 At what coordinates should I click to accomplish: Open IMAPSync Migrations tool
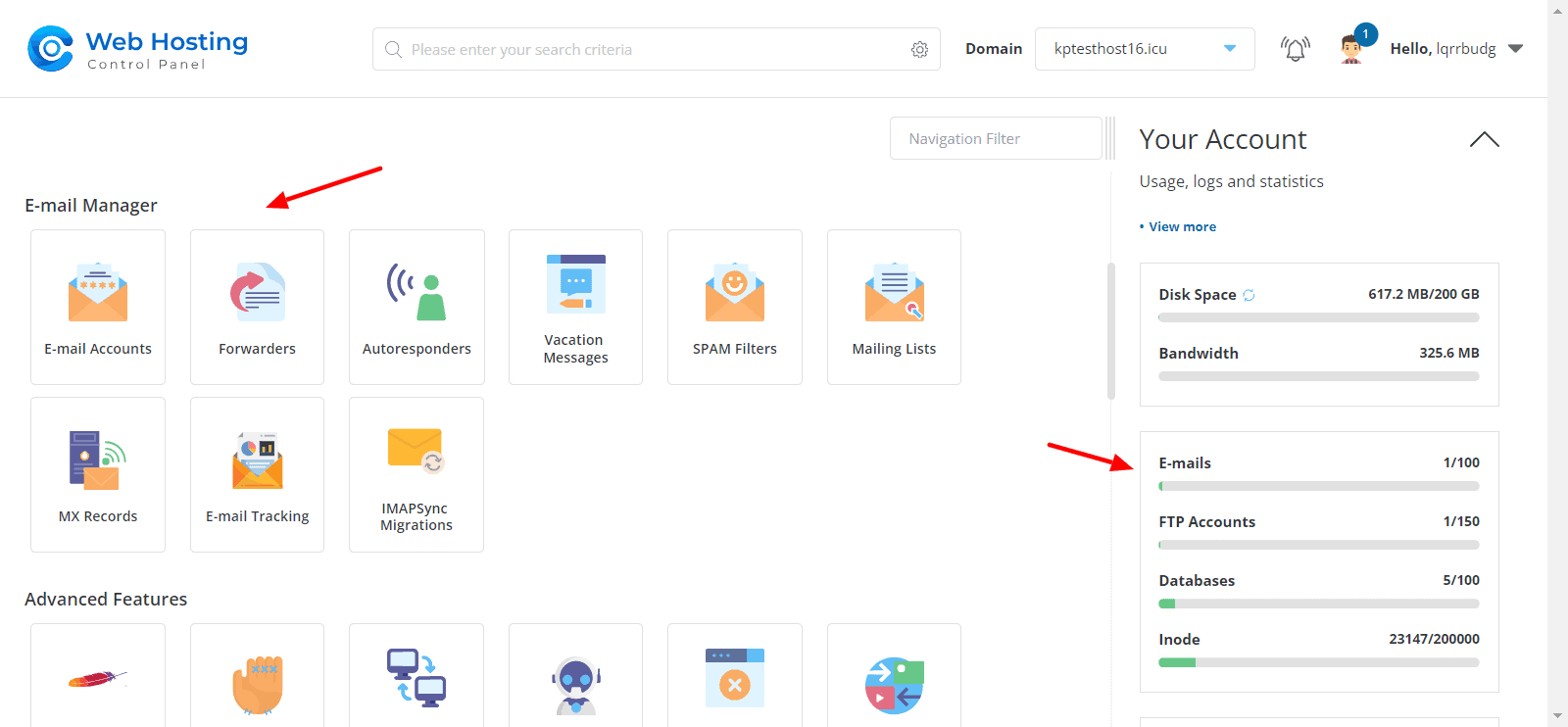[x=416, y=474]
